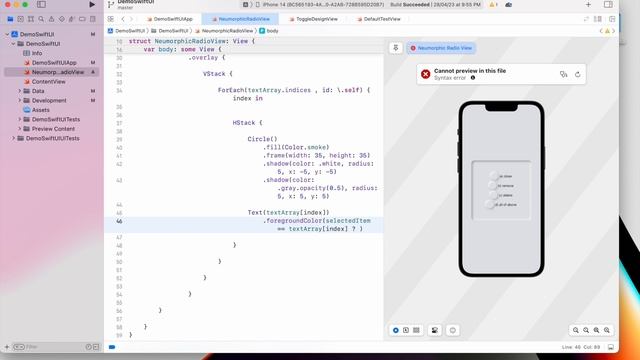Viewport: 640px width, 360px height.
Task: Add a new file with plus button
Action: [7, 347]
